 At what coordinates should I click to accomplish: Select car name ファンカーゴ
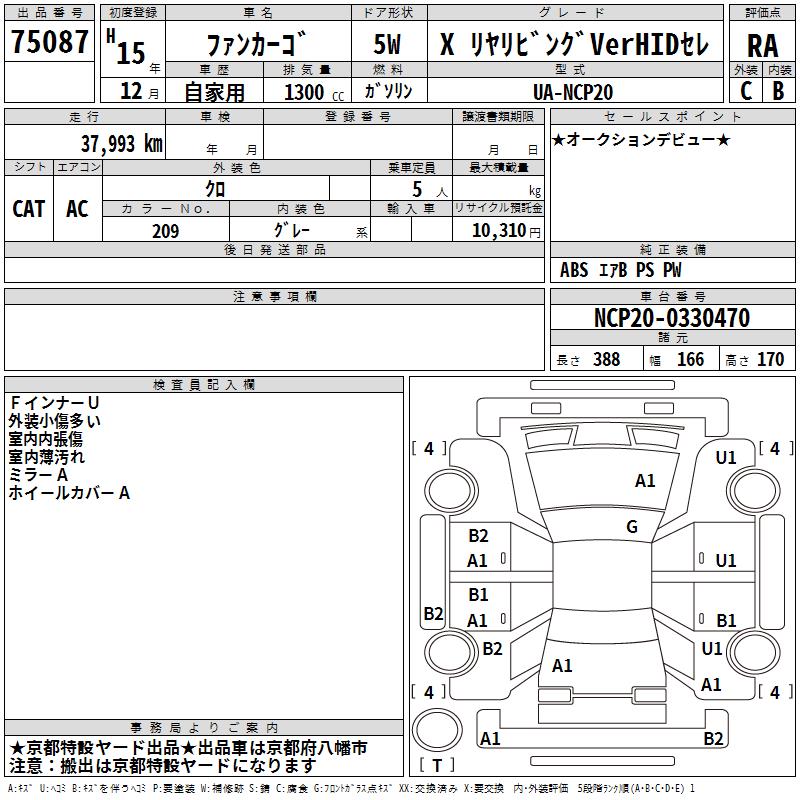tap(257, 44)
